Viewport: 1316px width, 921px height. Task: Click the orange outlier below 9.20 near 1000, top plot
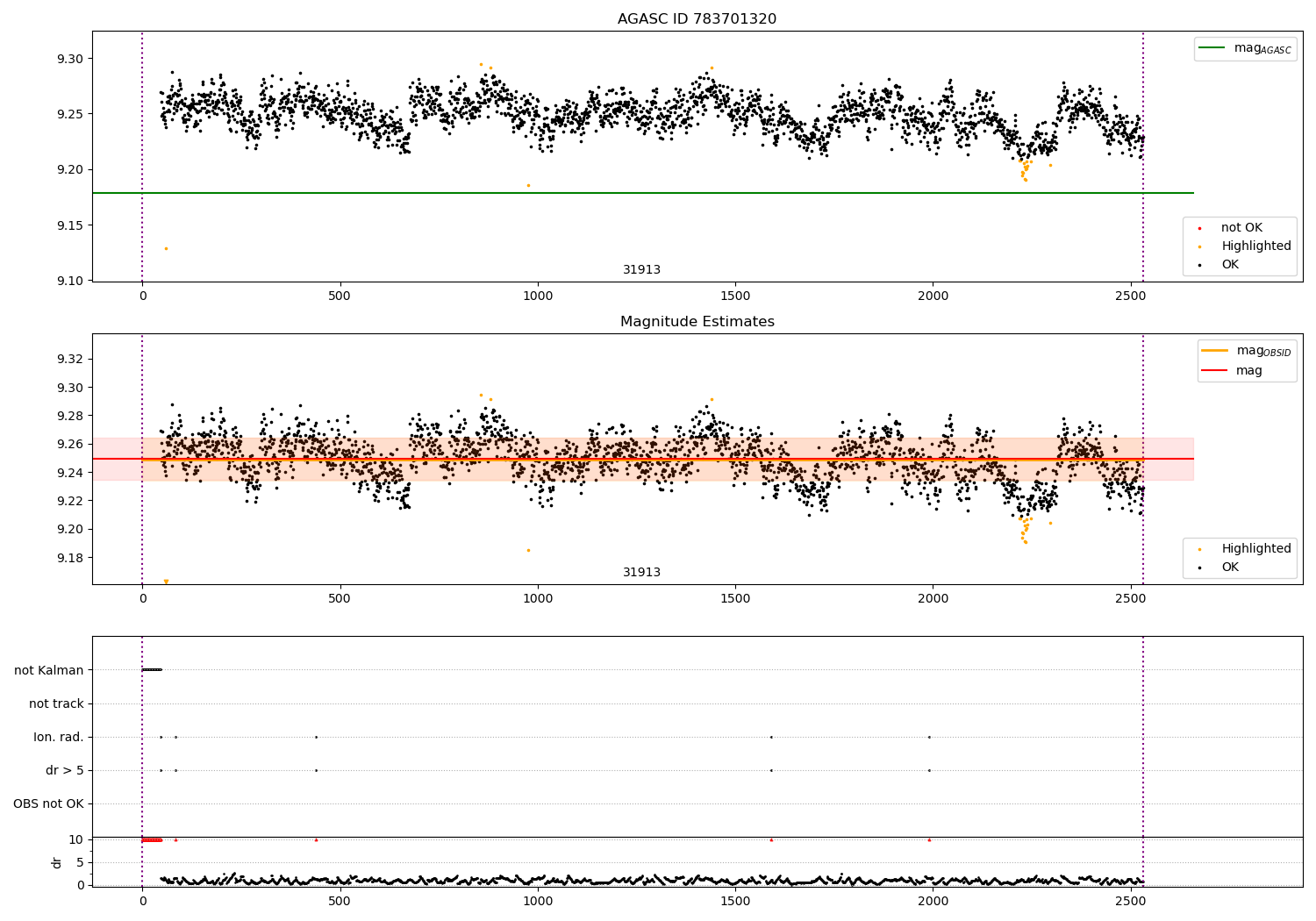click(x=528, y=185)
